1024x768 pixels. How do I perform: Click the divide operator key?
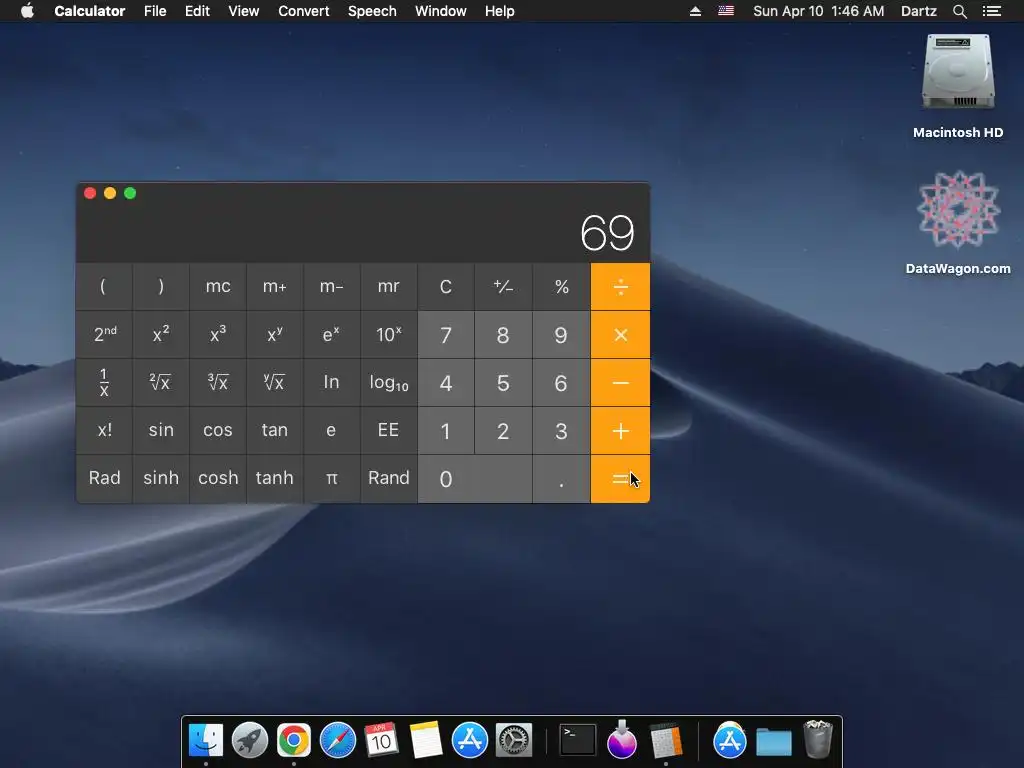(620, 287)
